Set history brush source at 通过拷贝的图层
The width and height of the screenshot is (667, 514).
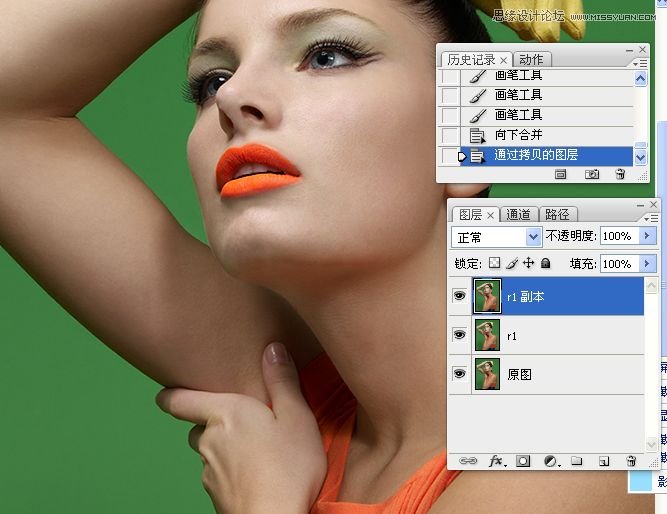pyautogui.click(x=450, y=156)
